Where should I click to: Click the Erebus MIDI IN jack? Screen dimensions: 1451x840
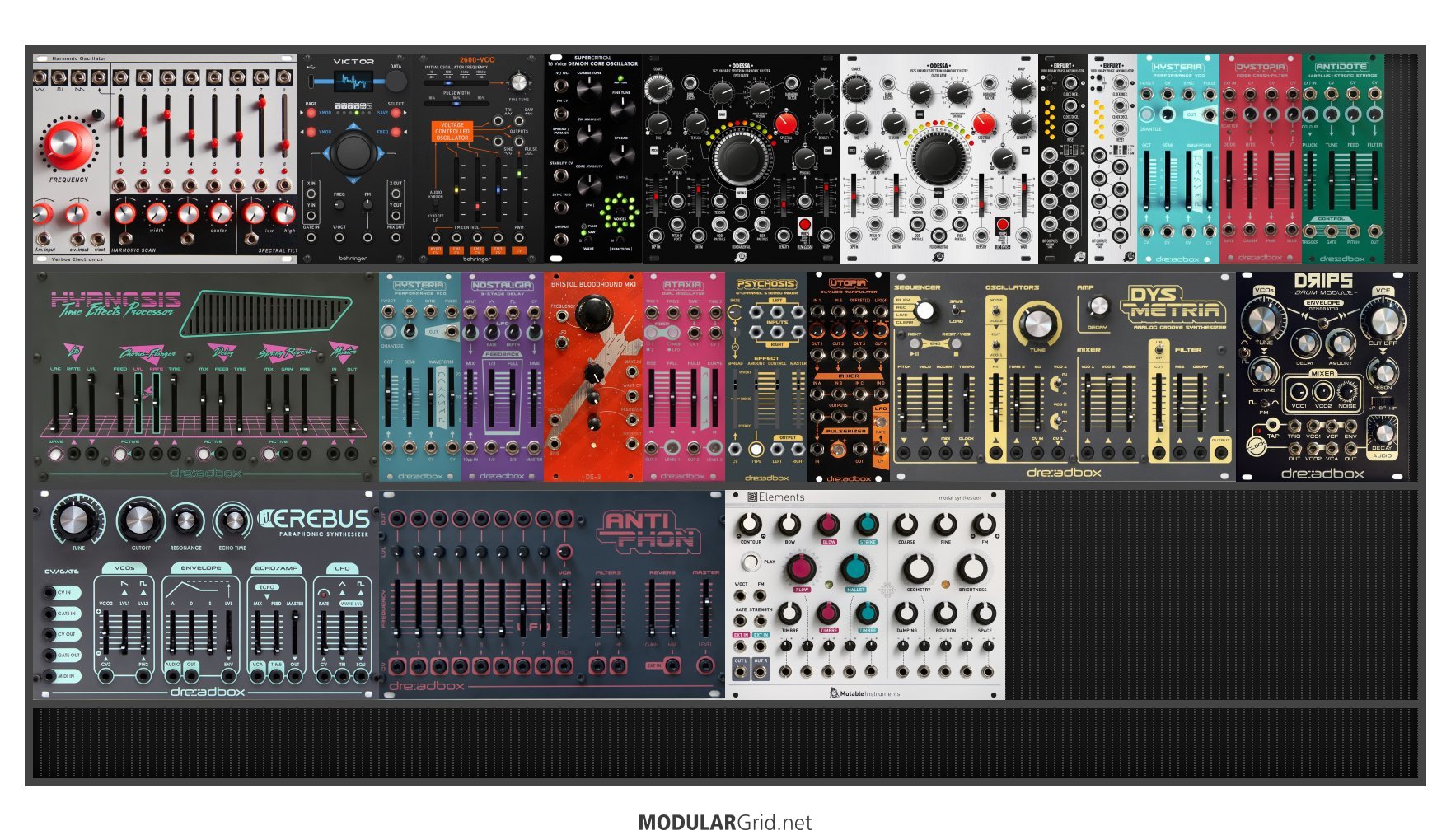click(x=50, y=676)
